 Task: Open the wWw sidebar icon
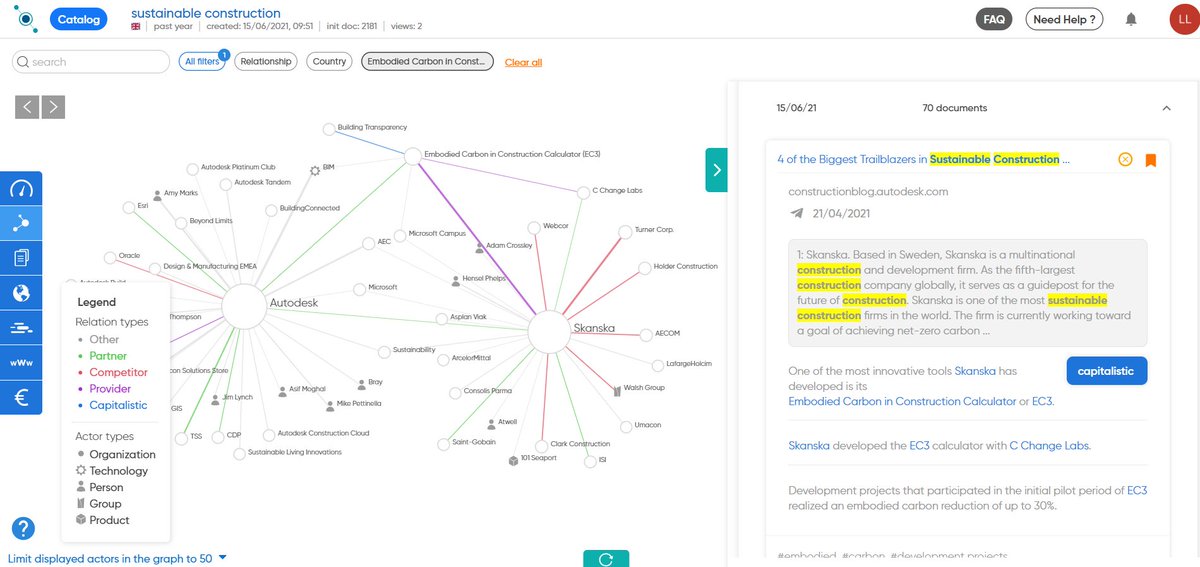click(21, 363)
